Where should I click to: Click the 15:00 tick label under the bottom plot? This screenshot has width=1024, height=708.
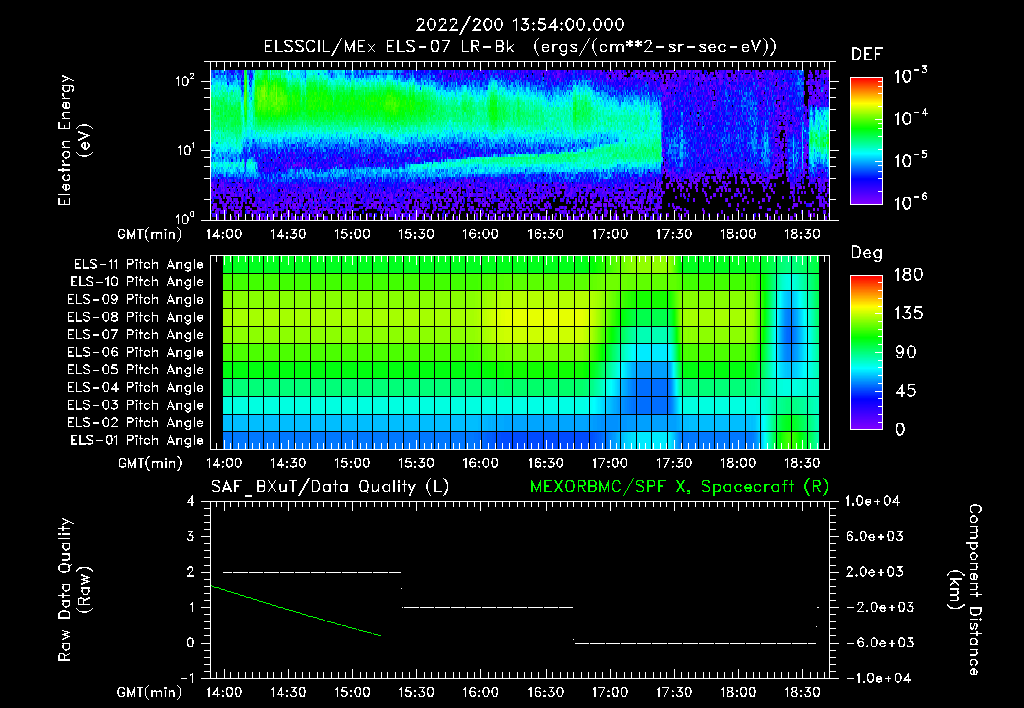point(352,692)
